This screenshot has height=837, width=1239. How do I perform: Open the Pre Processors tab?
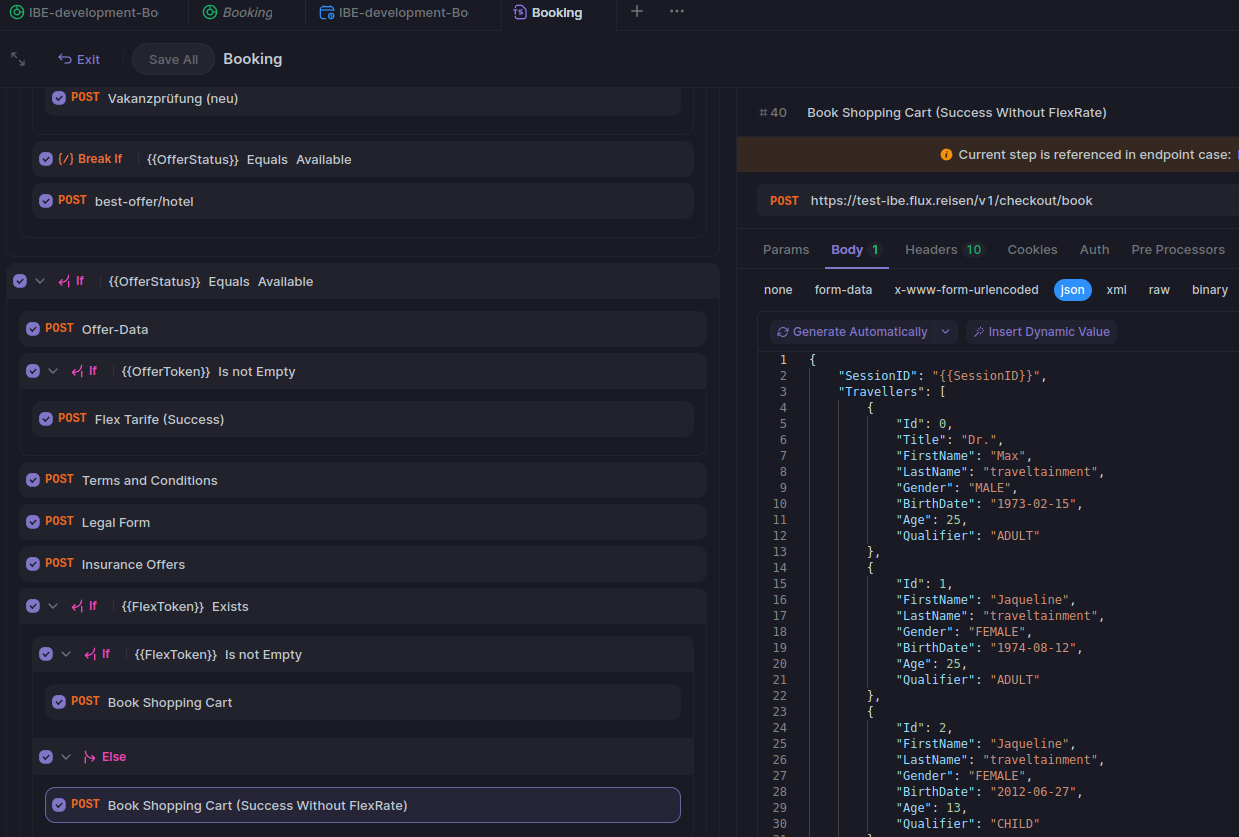(x=1178, y=250)
